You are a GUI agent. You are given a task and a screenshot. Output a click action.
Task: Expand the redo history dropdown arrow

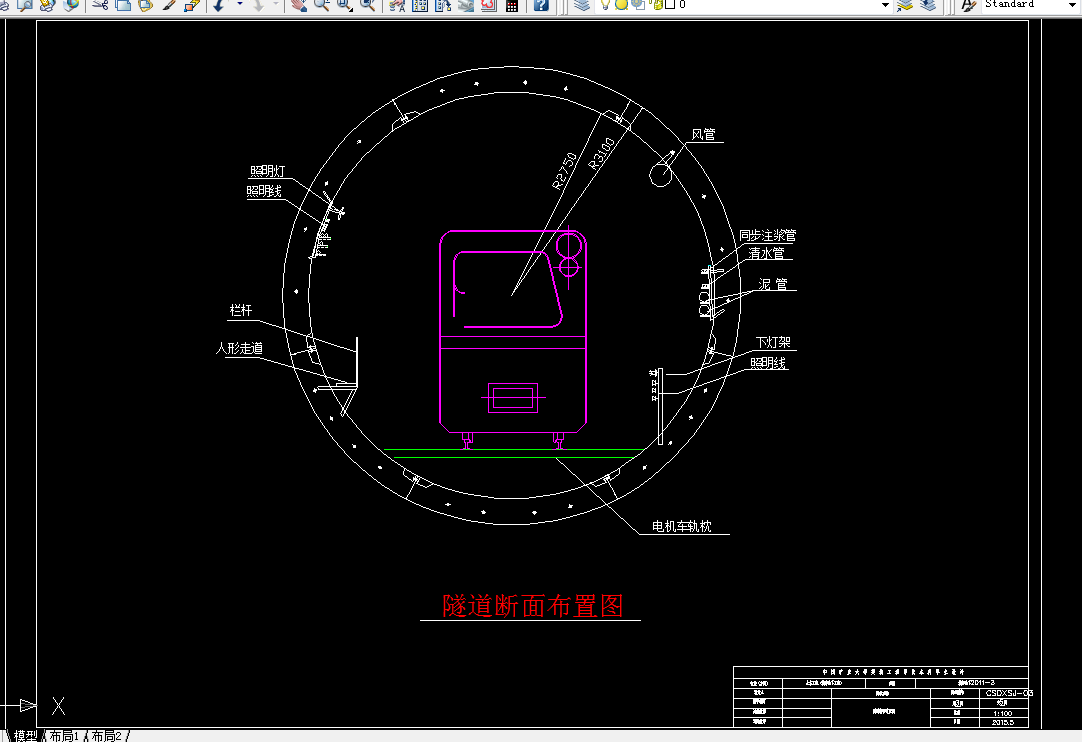(x=275, y=5)
